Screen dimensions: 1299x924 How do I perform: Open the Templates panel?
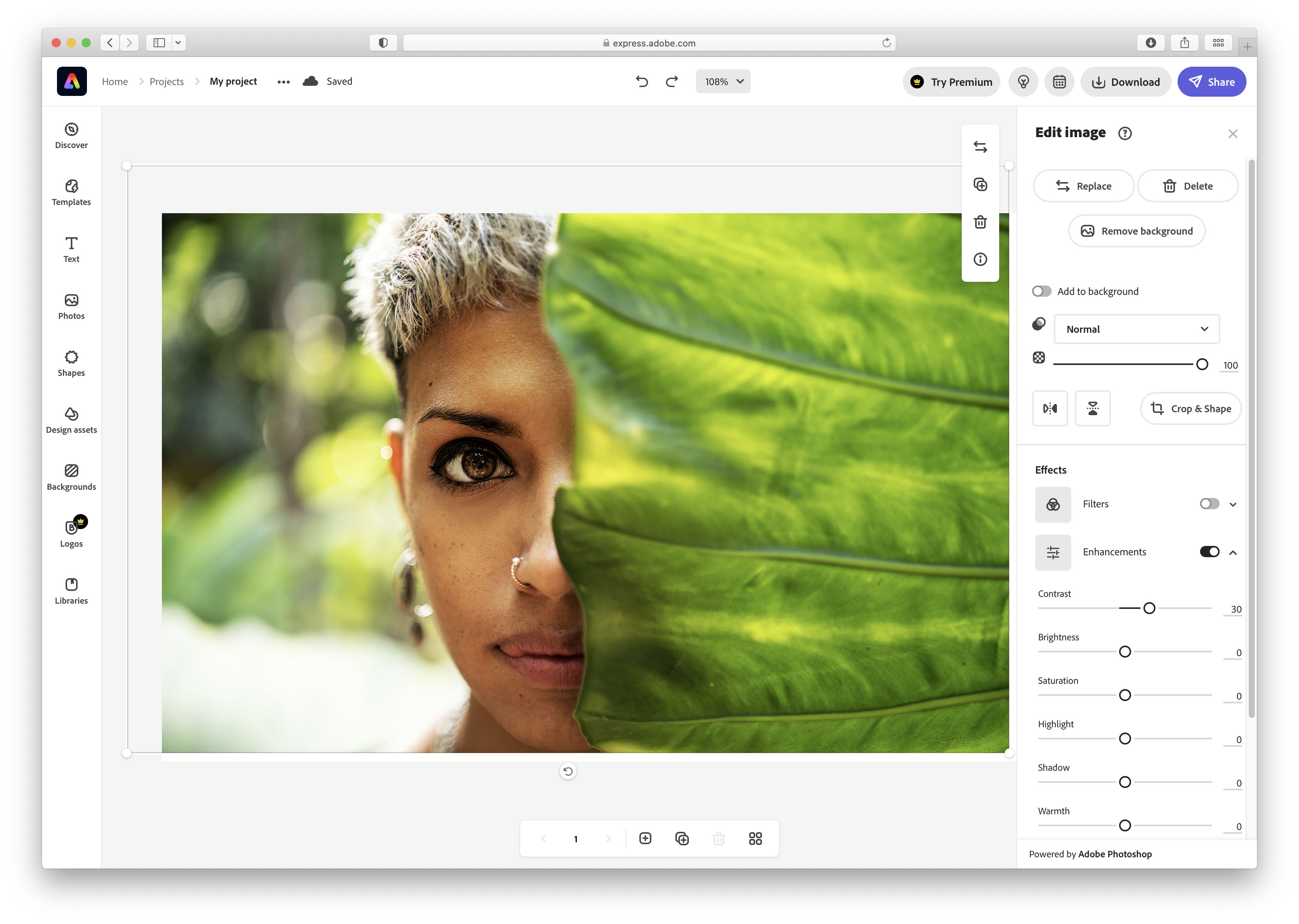71,193
